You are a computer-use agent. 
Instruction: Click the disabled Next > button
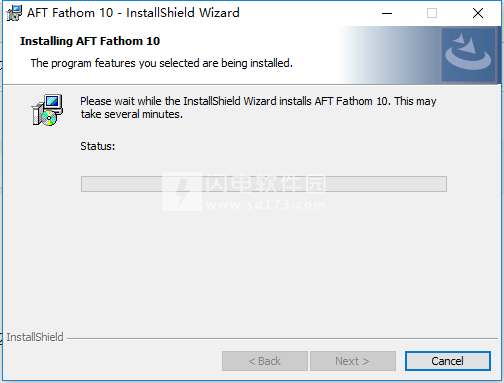pyautogui.click(x=353, y=361)
